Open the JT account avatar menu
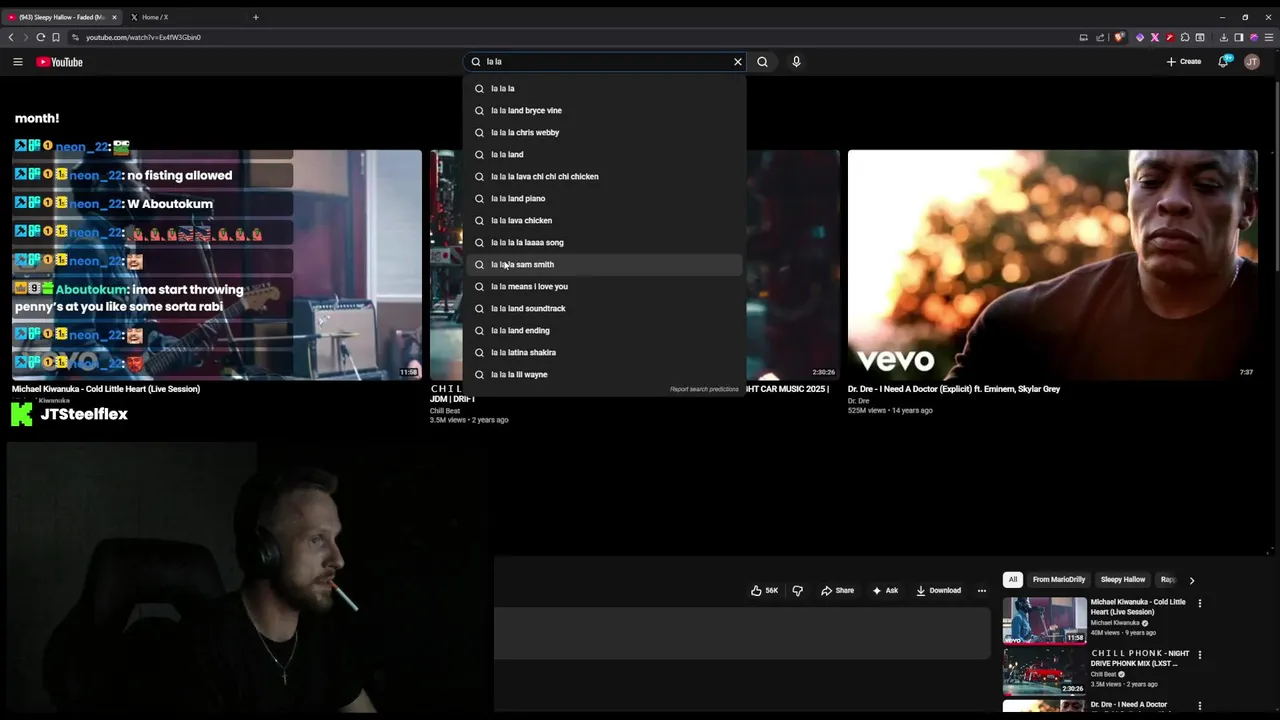This screenshot has height=720, width=1280. pyautogui.click(x=1252, y=62)
